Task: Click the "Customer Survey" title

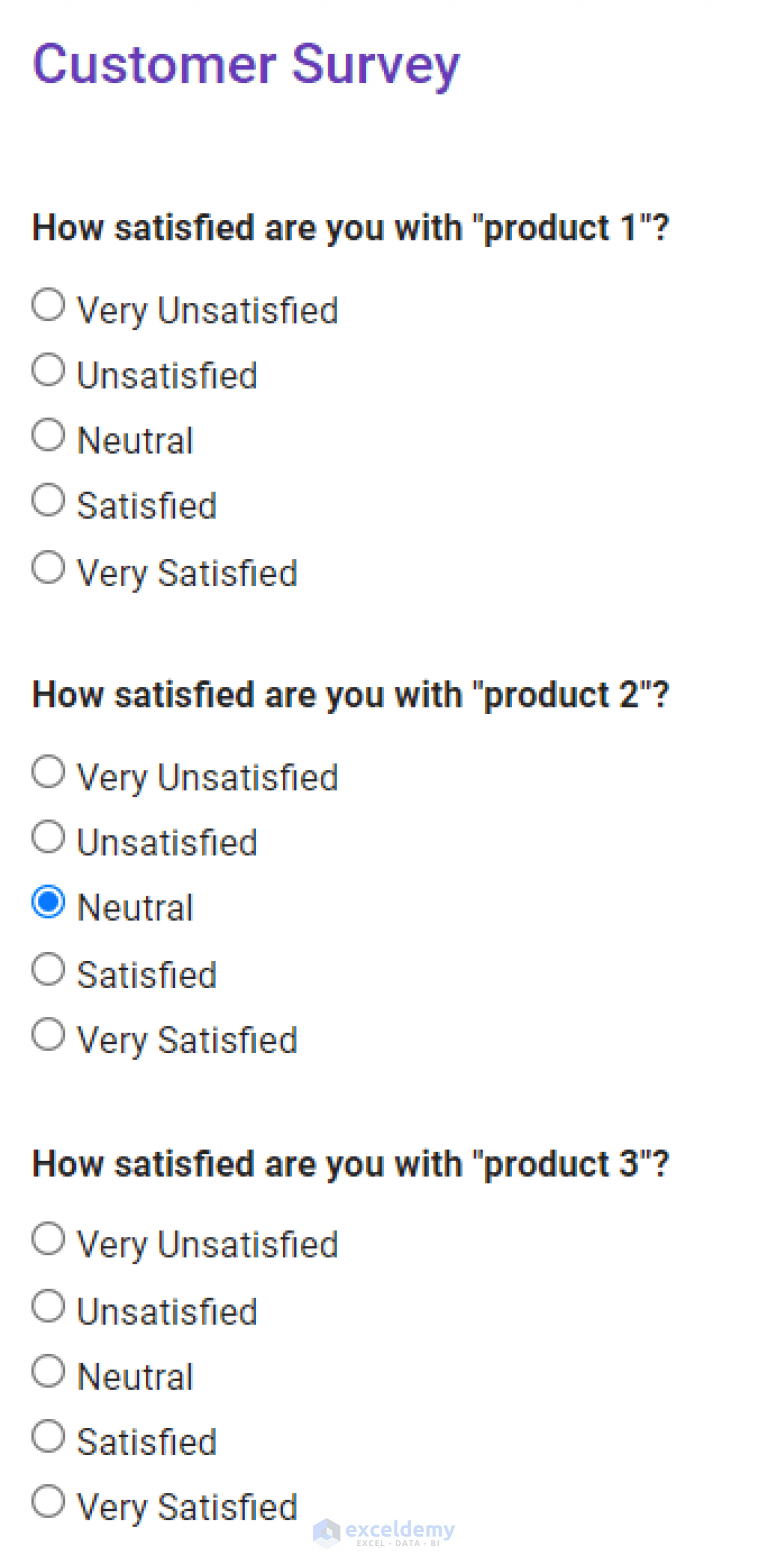Action: point(246,64)
